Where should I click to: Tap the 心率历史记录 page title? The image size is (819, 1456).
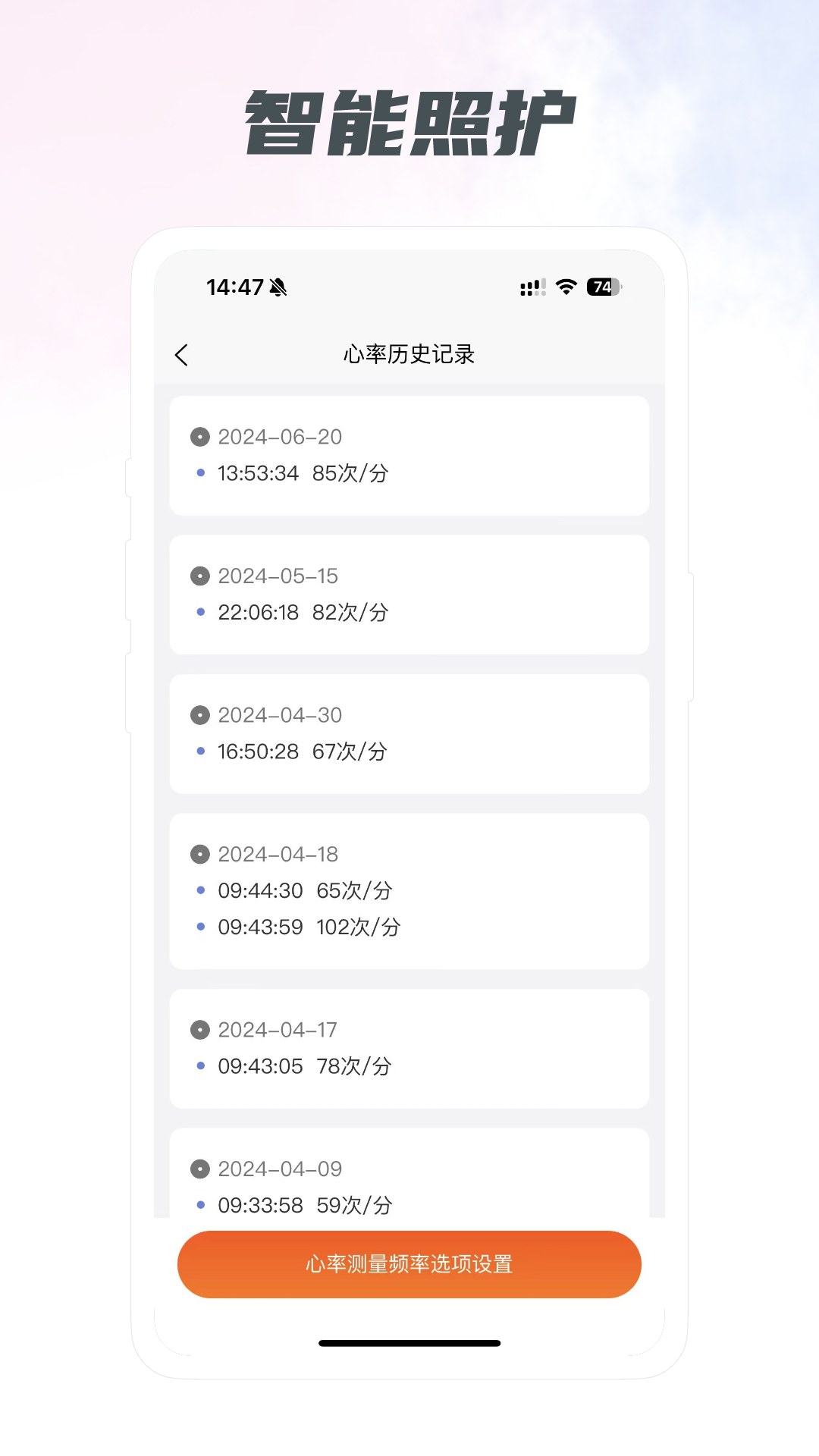[409, 354]
